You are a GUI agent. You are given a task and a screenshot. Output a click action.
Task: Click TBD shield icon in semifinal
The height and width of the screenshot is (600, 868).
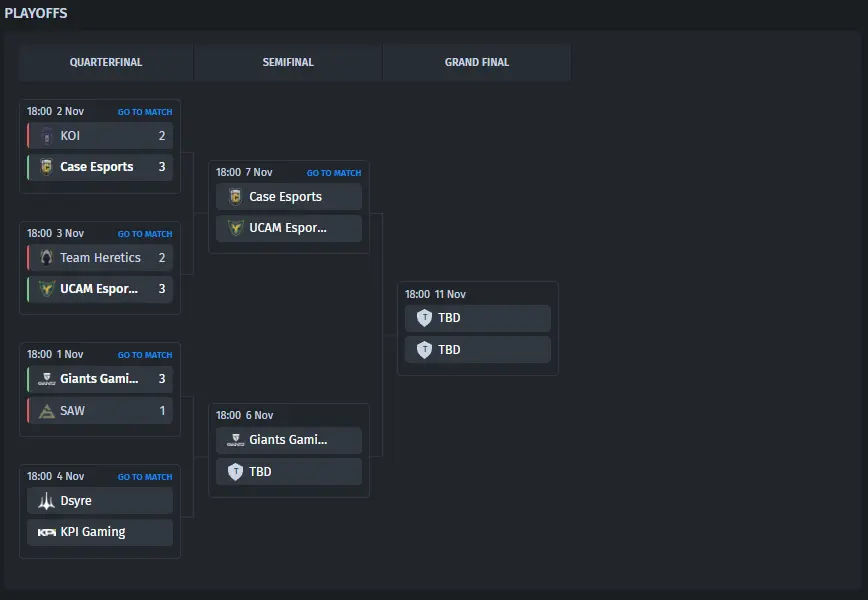[236, 472]
